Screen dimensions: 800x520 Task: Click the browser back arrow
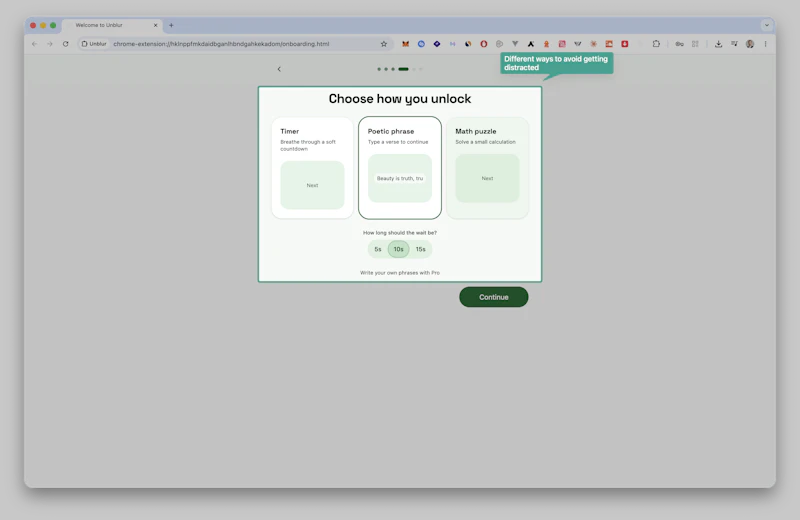point(35,44)
